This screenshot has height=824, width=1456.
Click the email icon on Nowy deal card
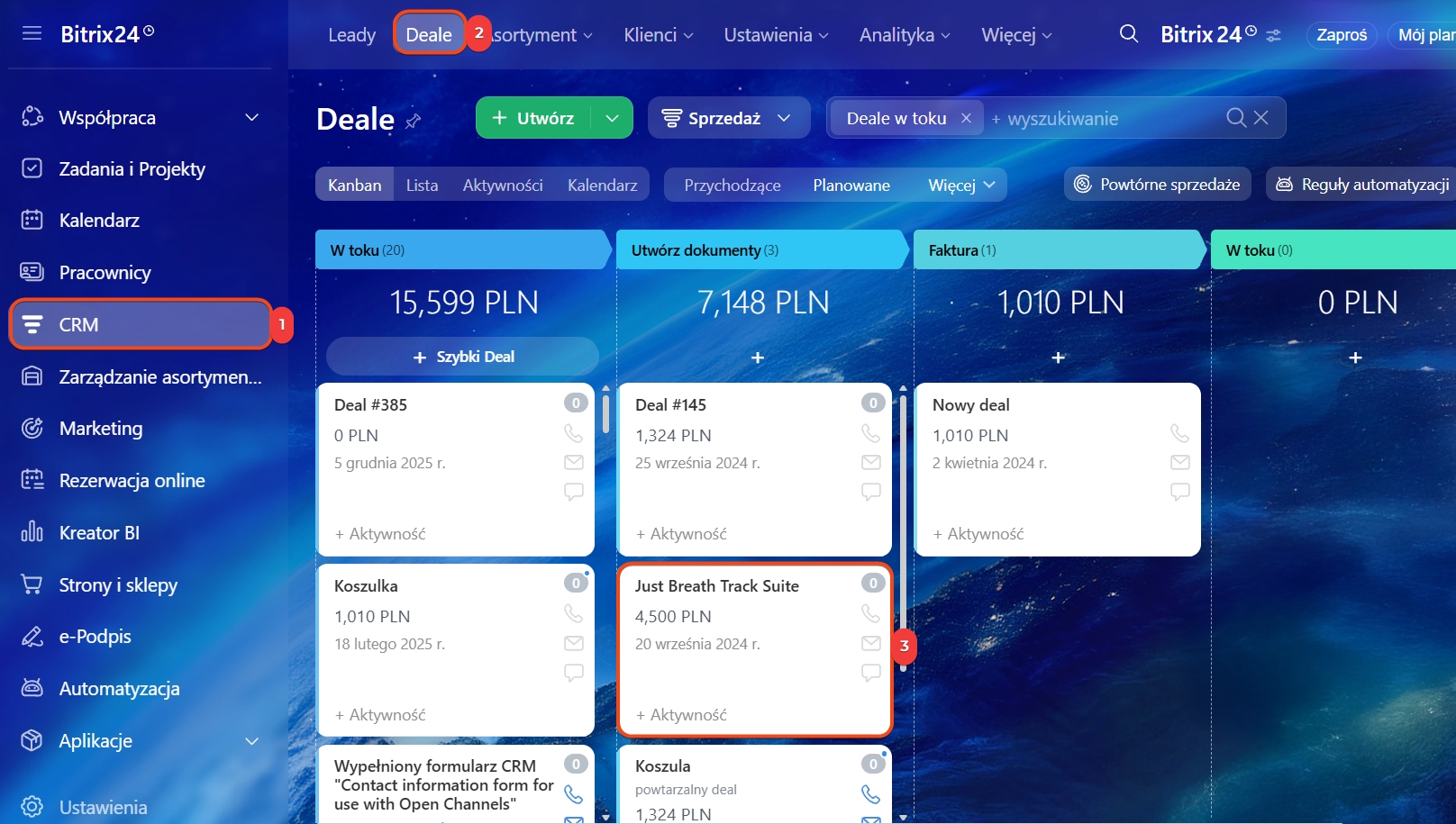click(1179, 462)
